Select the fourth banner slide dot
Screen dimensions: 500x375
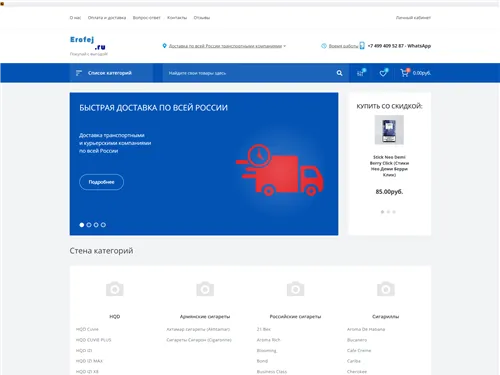103,225
